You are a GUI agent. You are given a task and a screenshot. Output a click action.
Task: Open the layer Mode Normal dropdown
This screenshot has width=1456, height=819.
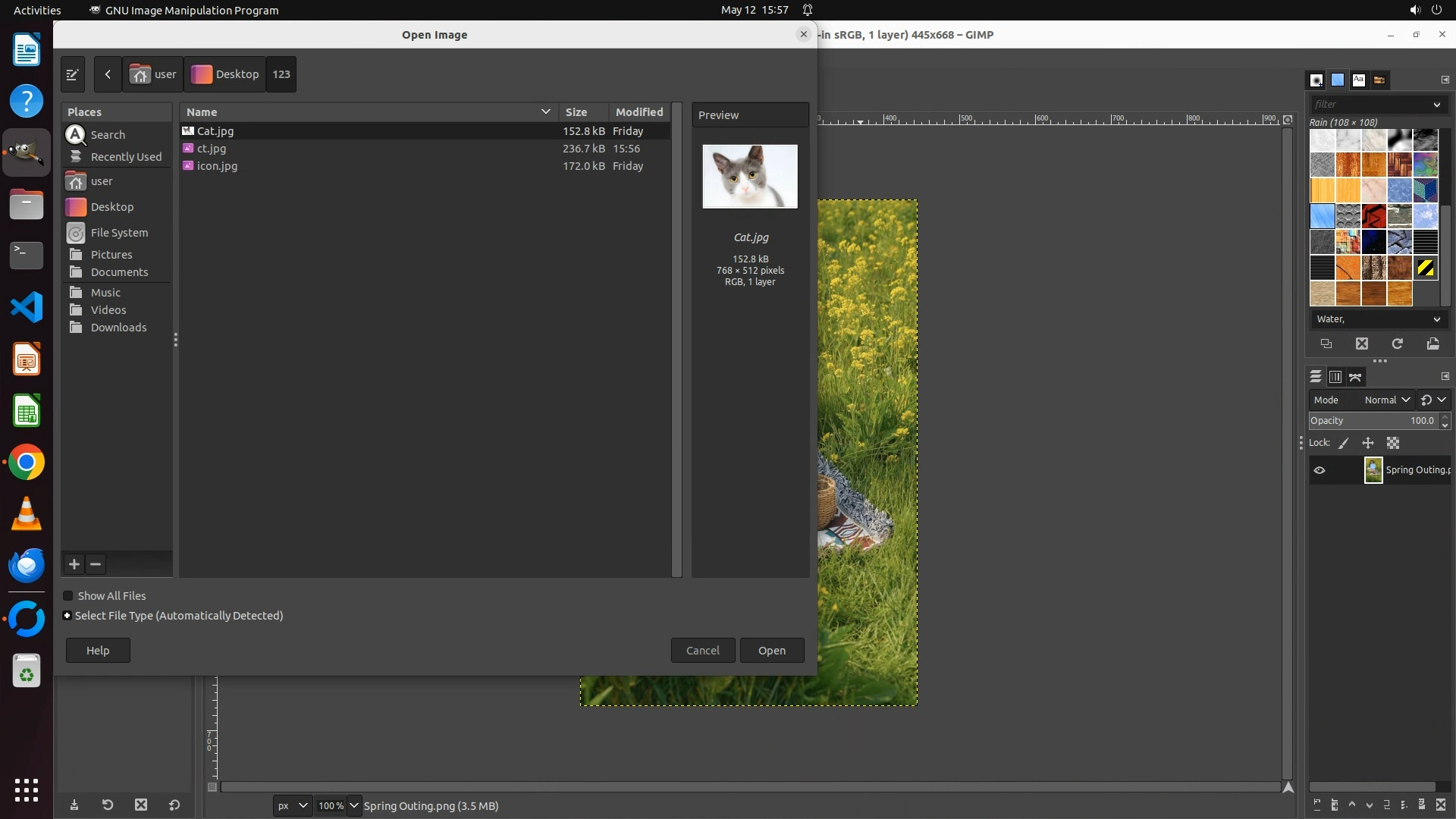coord(1387,400)
